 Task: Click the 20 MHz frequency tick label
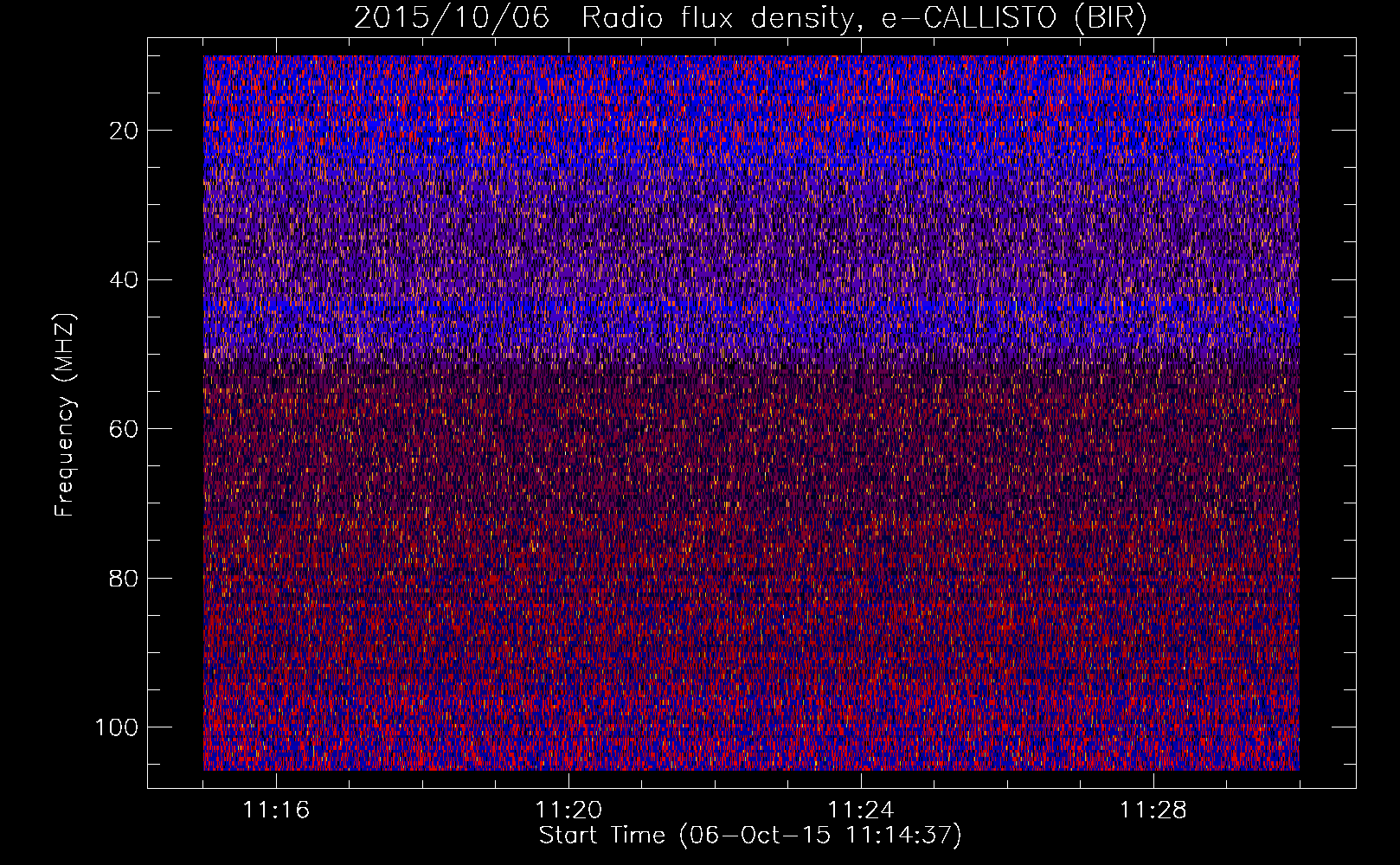[x=125, y=131]
